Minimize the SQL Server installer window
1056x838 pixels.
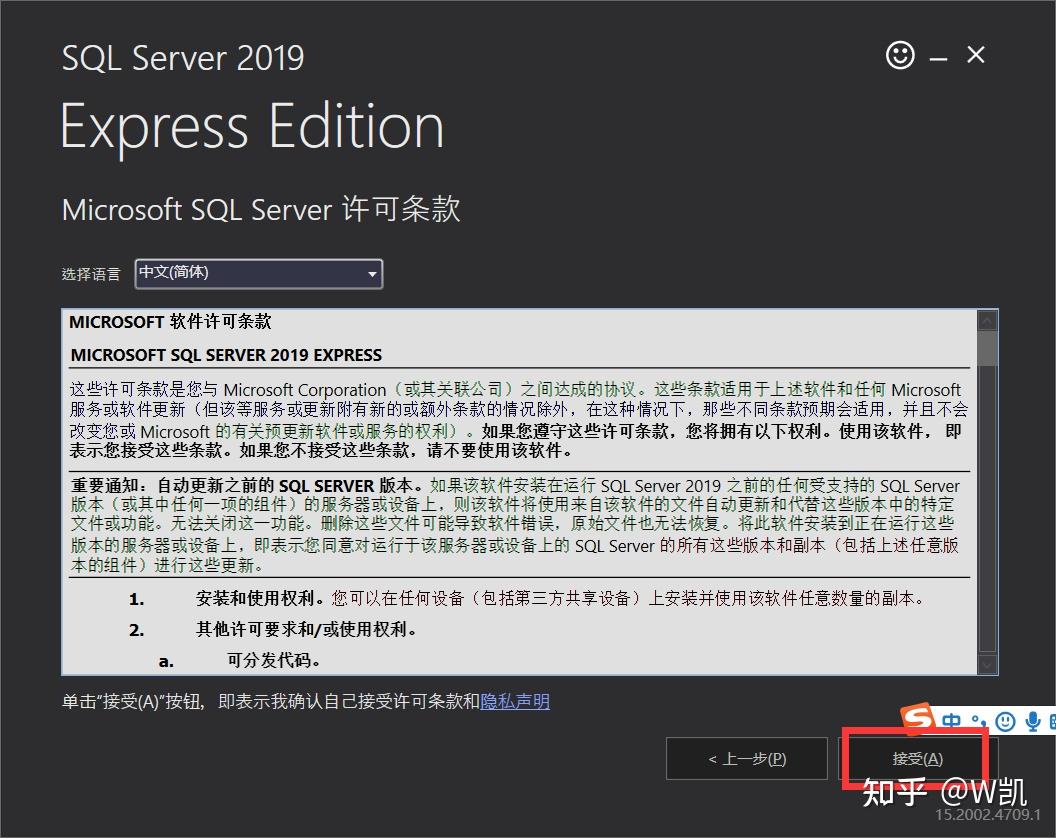[x=939, y=59]
